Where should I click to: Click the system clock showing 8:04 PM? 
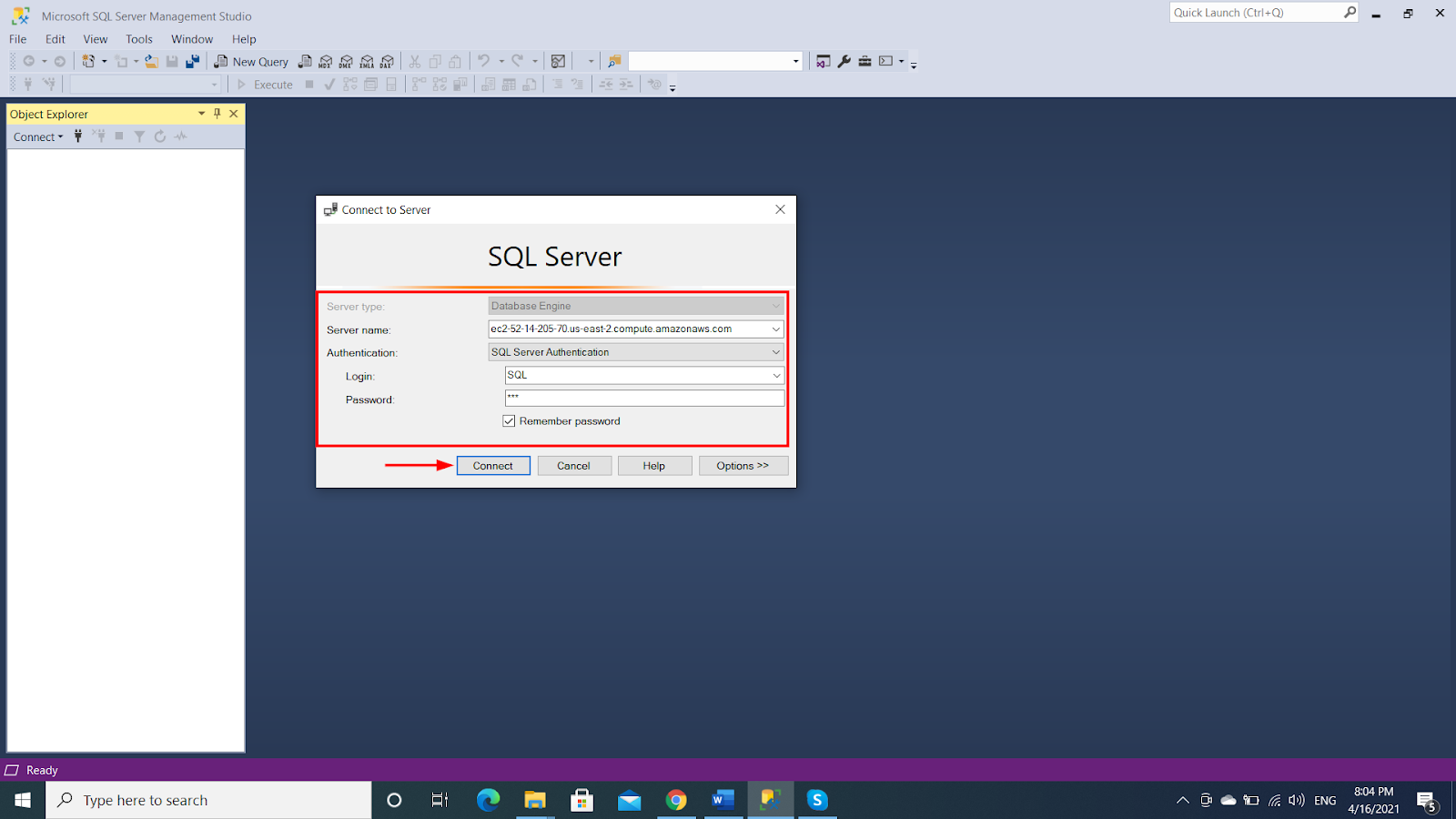pyautogui.click(x=1373, y=800)
